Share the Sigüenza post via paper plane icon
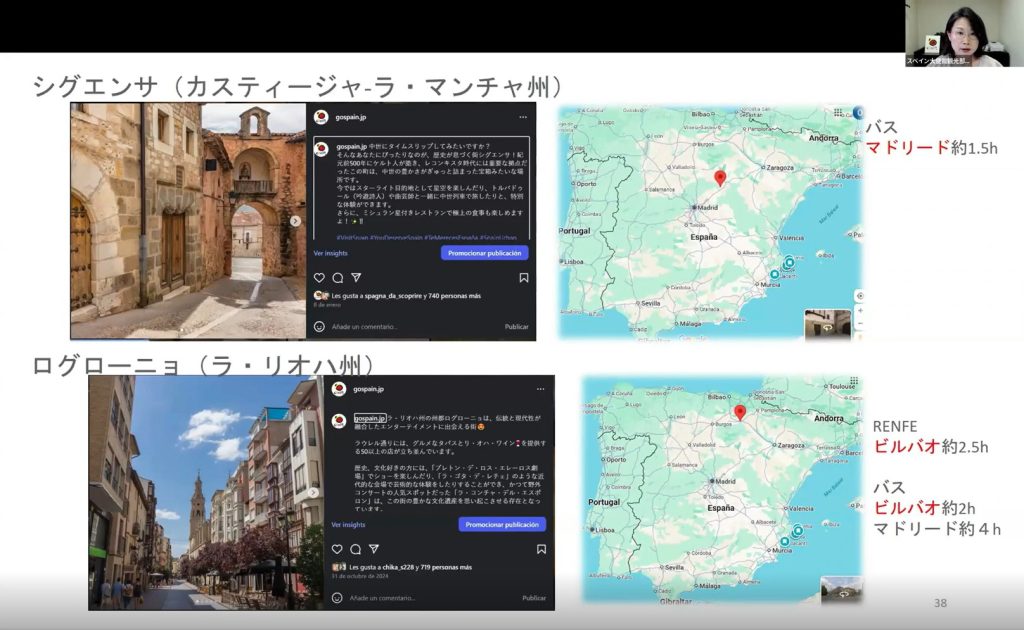The image size is (1024, 630). coord(355,278)
